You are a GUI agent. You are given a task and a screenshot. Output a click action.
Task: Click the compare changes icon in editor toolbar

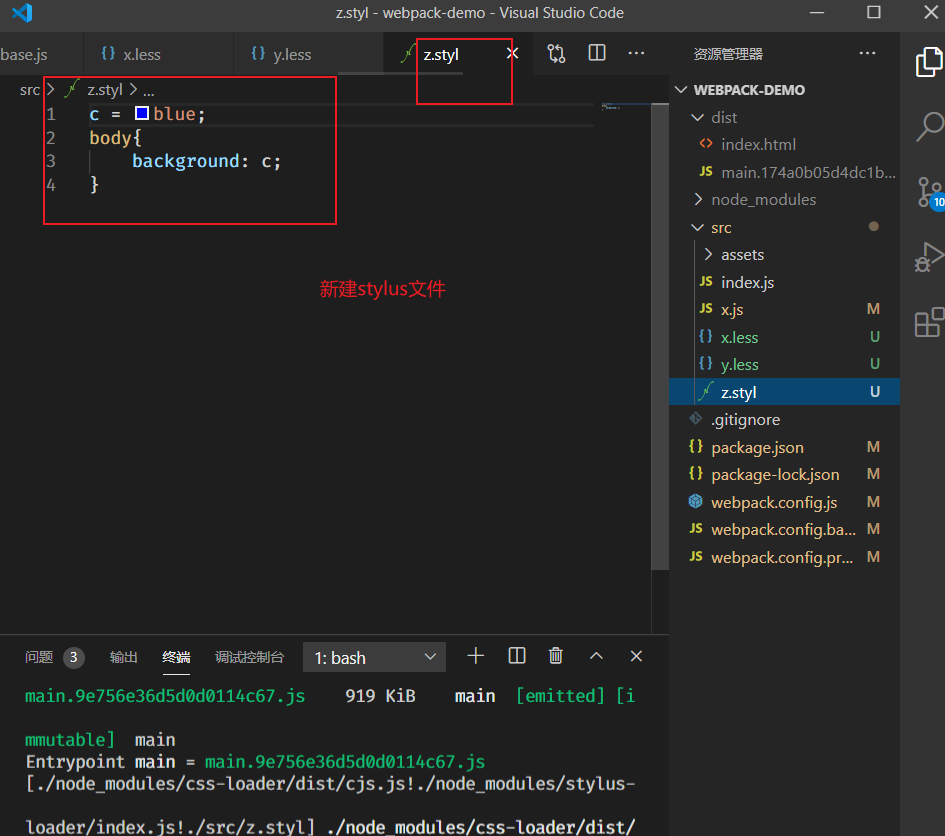[556, 54]
